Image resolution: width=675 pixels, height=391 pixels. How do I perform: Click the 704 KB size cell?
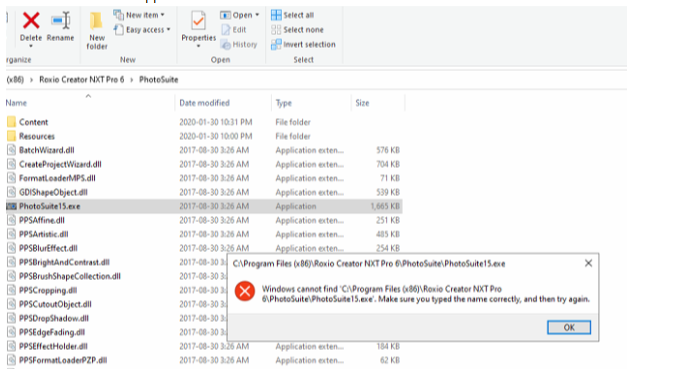388,164
